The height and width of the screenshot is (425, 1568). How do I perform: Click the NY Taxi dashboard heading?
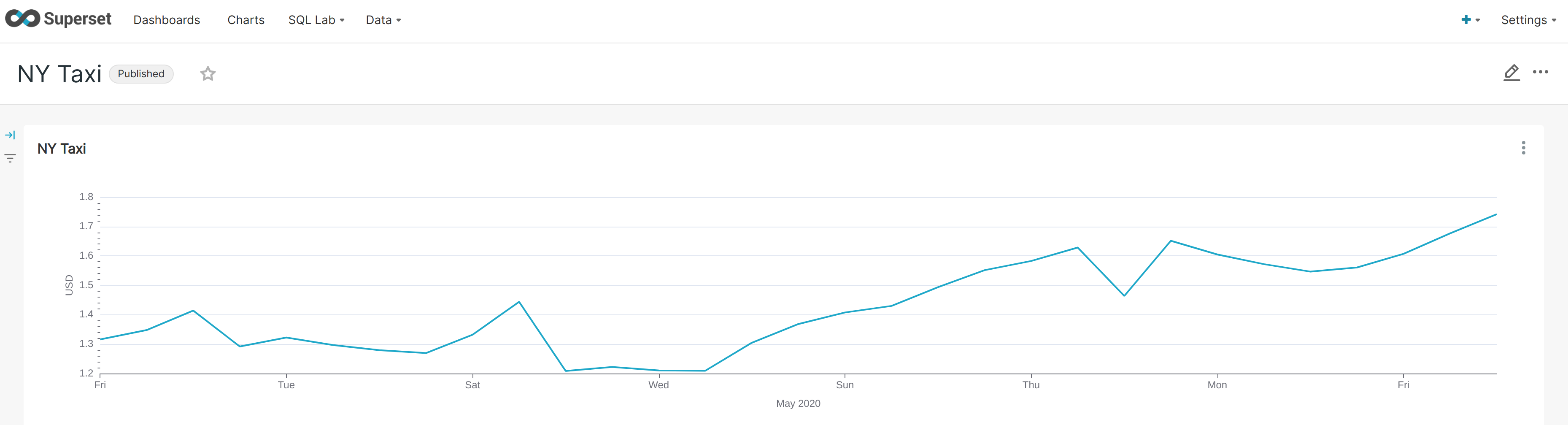[x=59, y=74]
